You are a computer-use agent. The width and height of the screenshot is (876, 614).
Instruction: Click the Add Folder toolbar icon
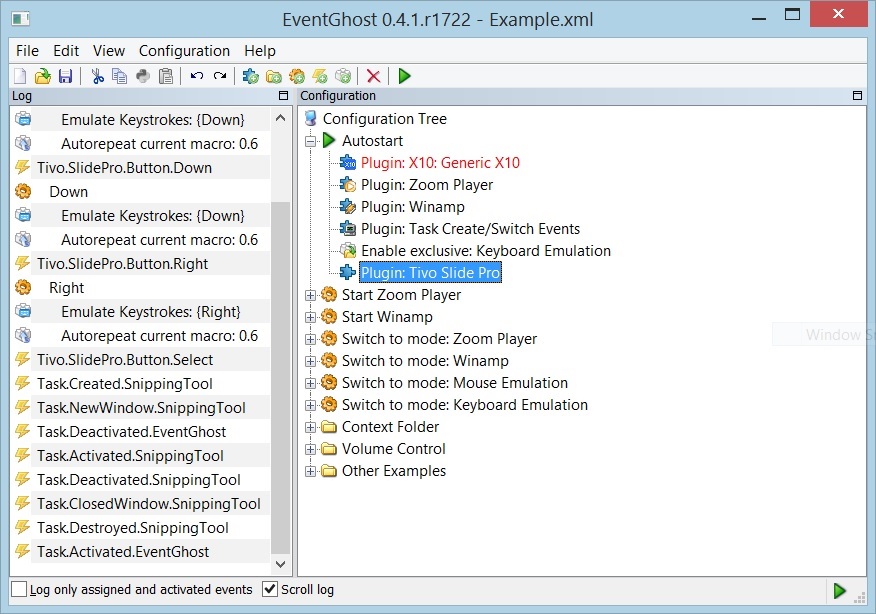(273, 76)
